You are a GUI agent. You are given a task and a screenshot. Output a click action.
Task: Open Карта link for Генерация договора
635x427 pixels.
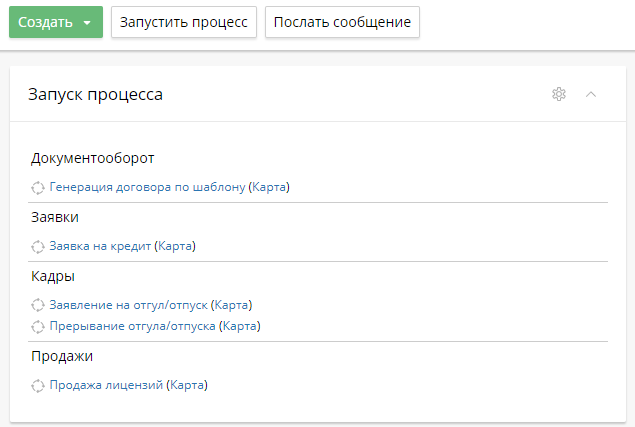pyautogui.click(x=270, y=187)
